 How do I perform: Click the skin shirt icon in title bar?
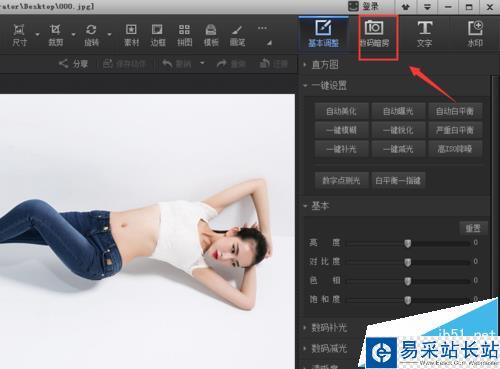pos(405,6)
